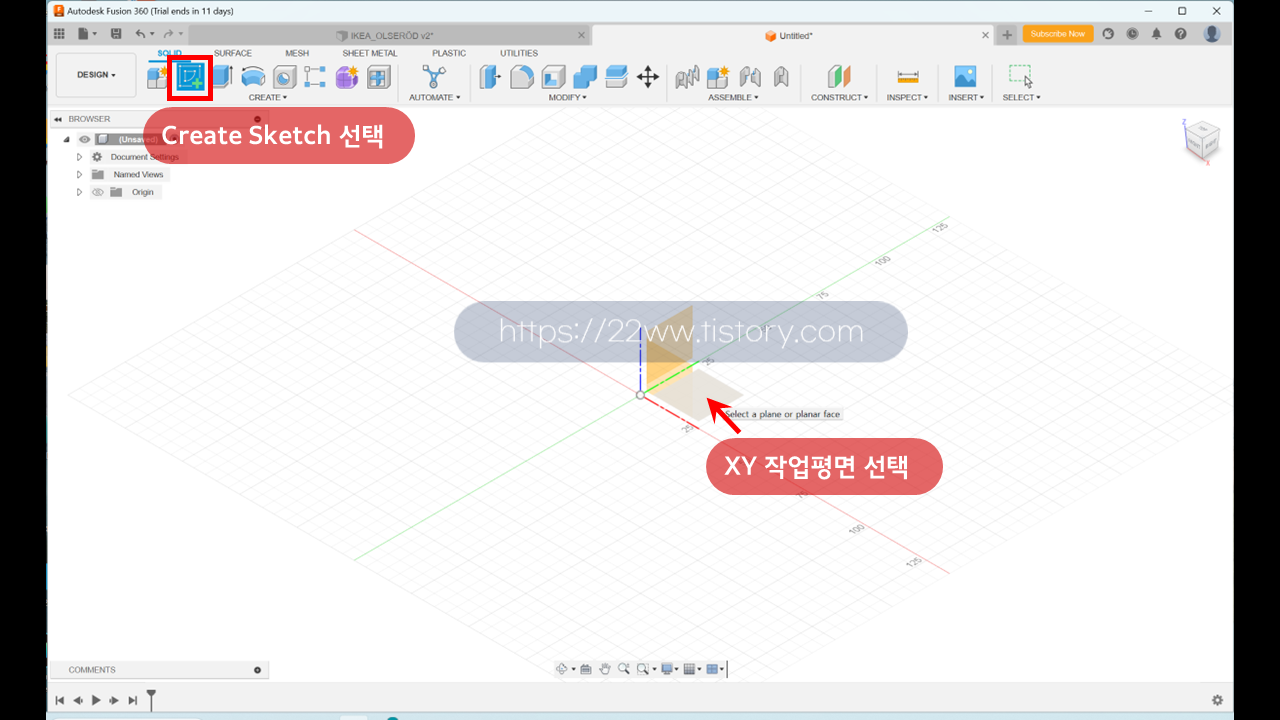This screenshot has height=720, width=1280.
Task: Open the Data Panel grid icon
Action: click(59, 34)
